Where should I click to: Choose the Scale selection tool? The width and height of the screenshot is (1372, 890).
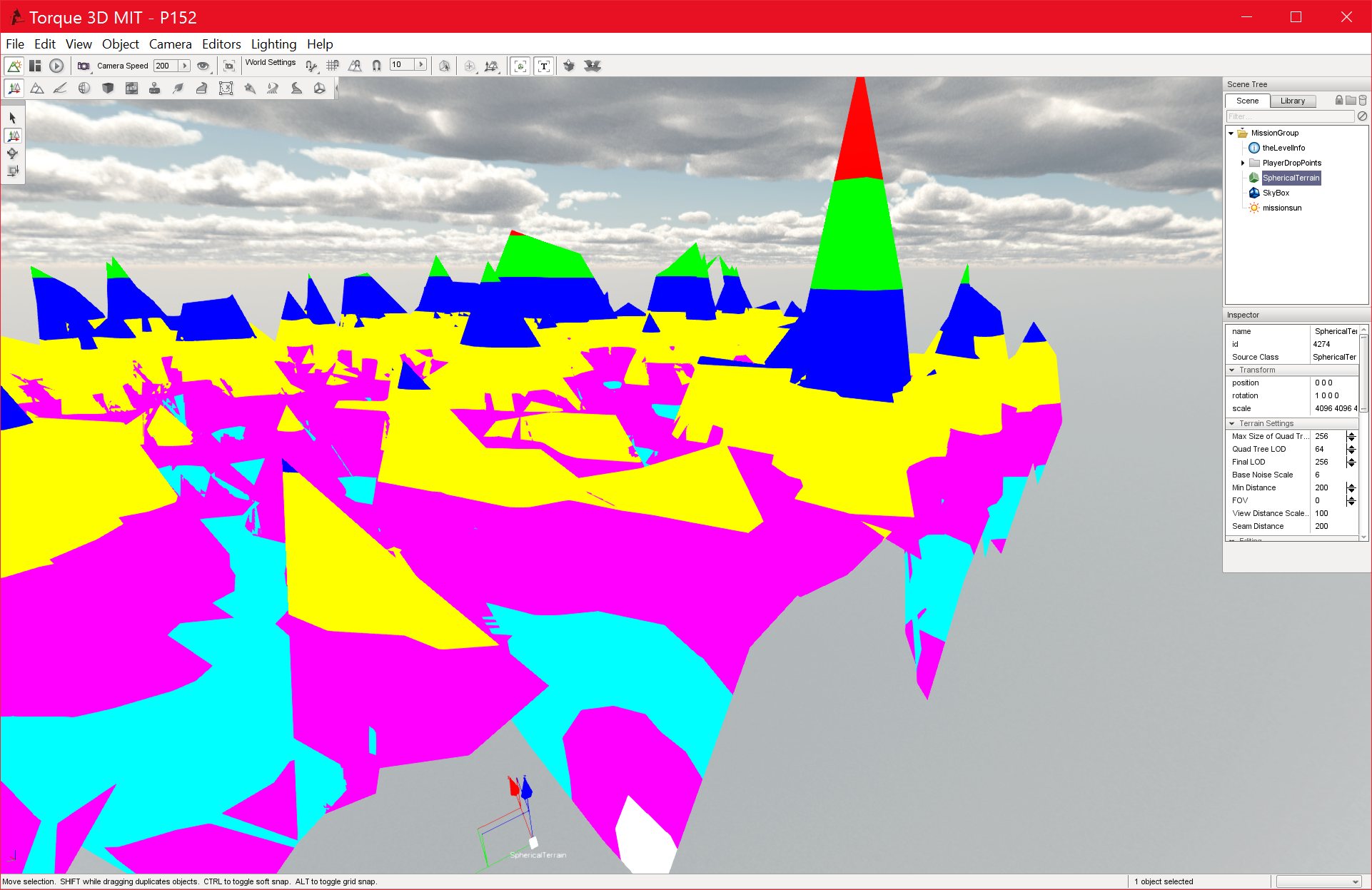click(x=13, y=171)
